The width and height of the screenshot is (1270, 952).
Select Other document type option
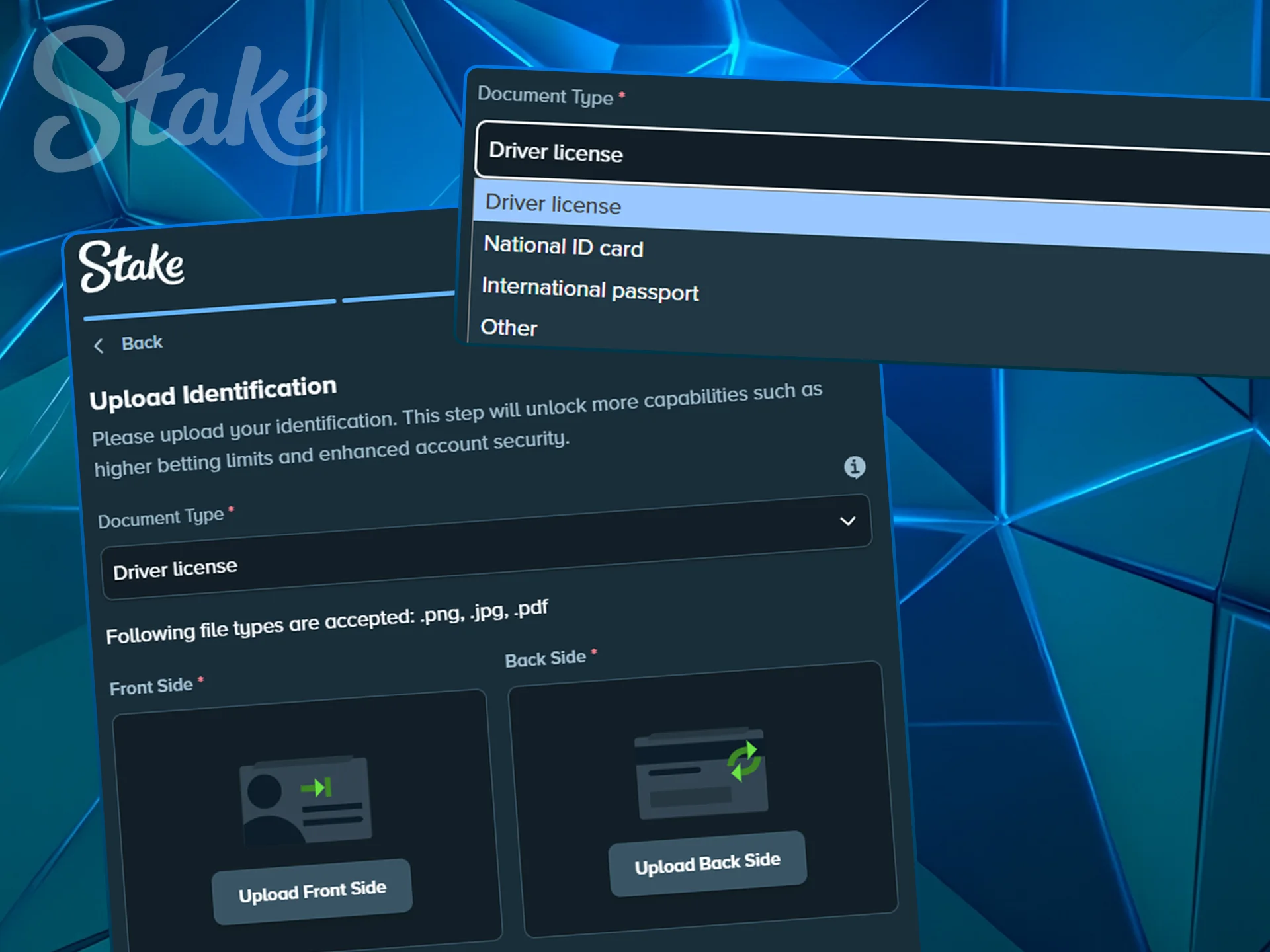509,327
